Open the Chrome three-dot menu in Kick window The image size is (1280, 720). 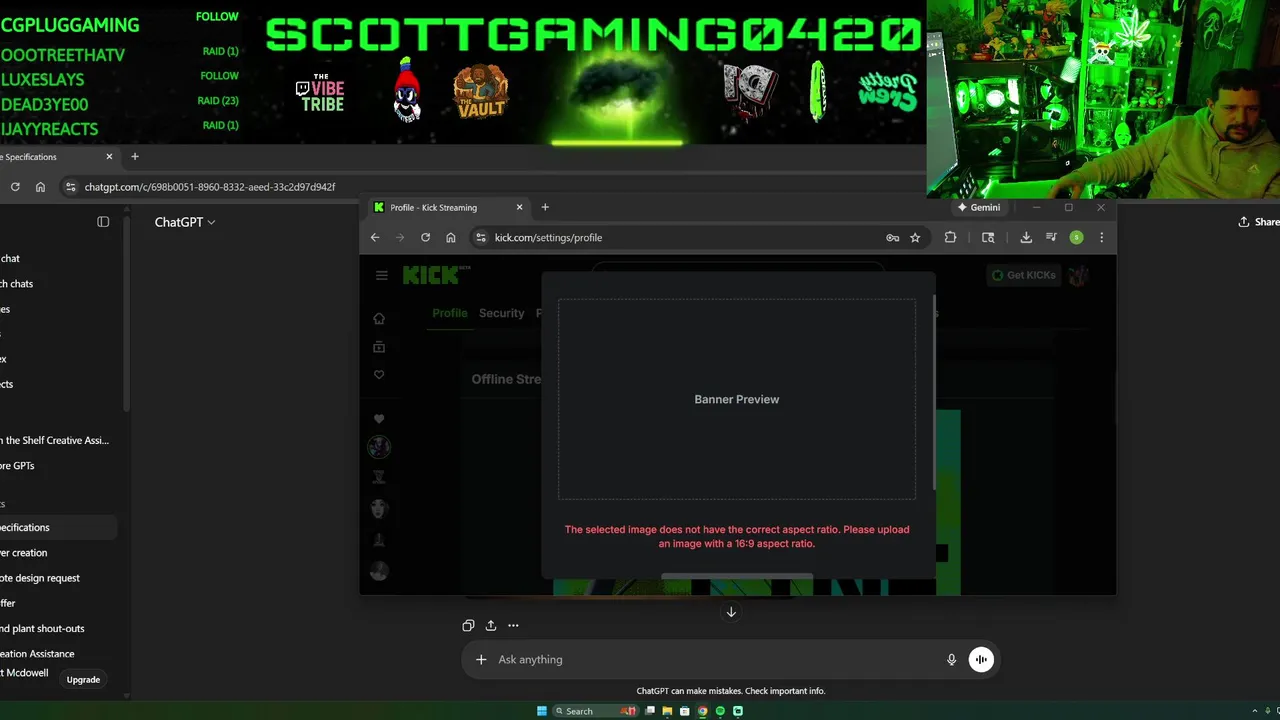click(x=1101, y=237)
